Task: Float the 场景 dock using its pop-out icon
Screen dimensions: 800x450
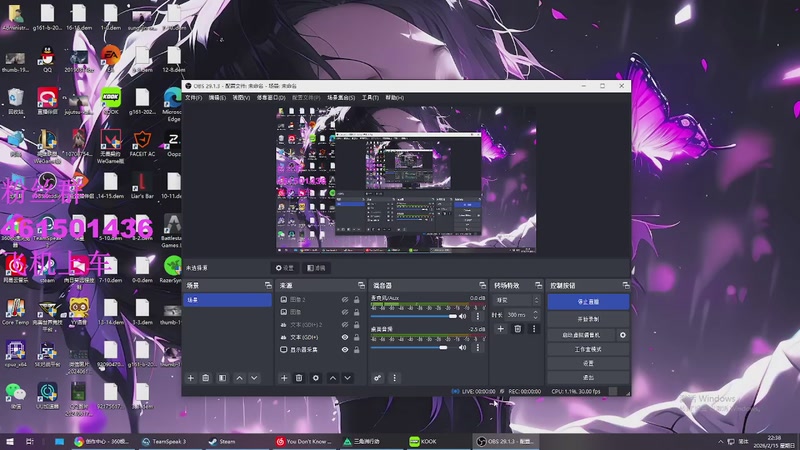Action: [268, 285]
